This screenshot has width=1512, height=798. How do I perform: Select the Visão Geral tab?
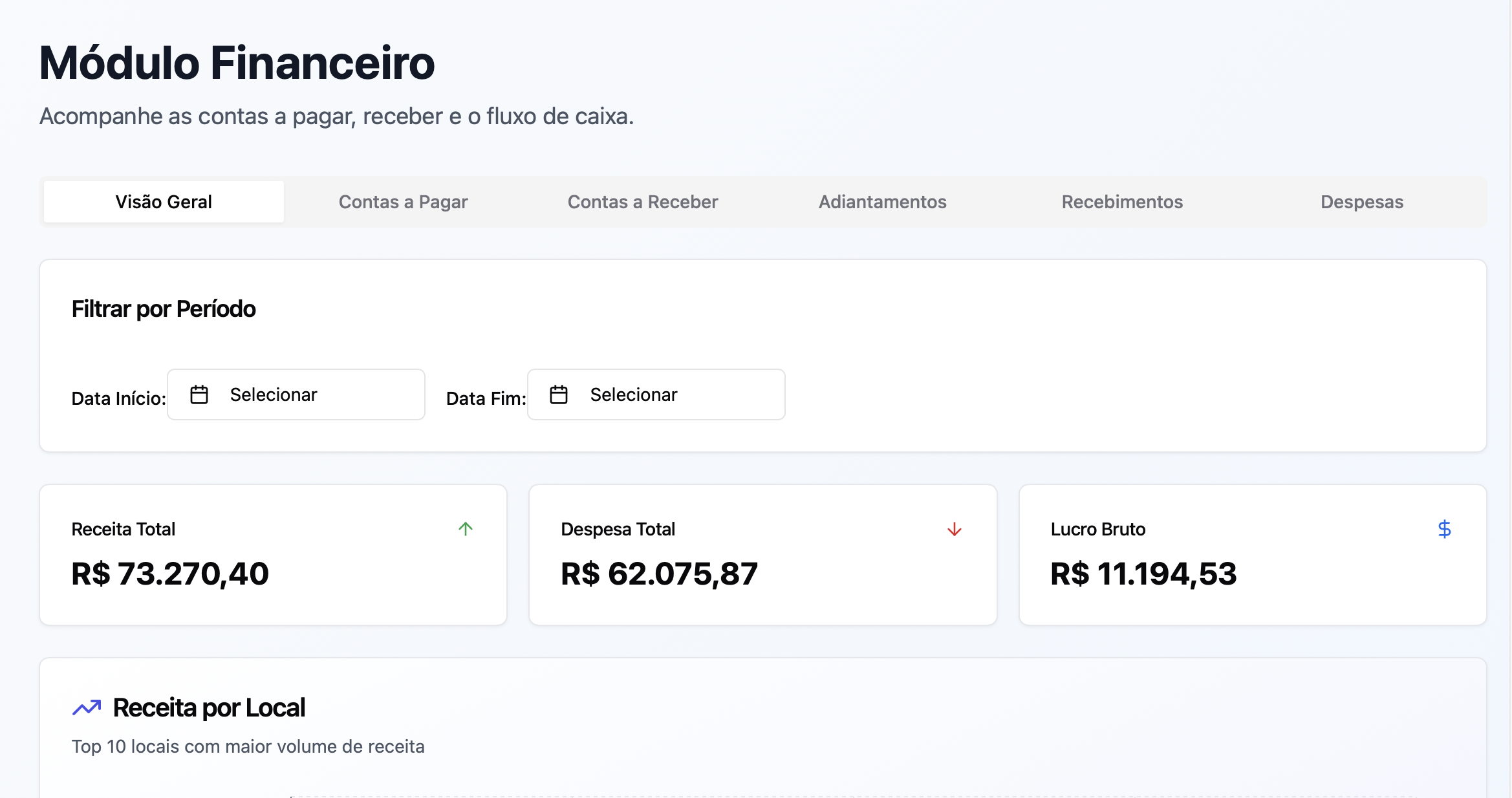(x=164, y=202)
